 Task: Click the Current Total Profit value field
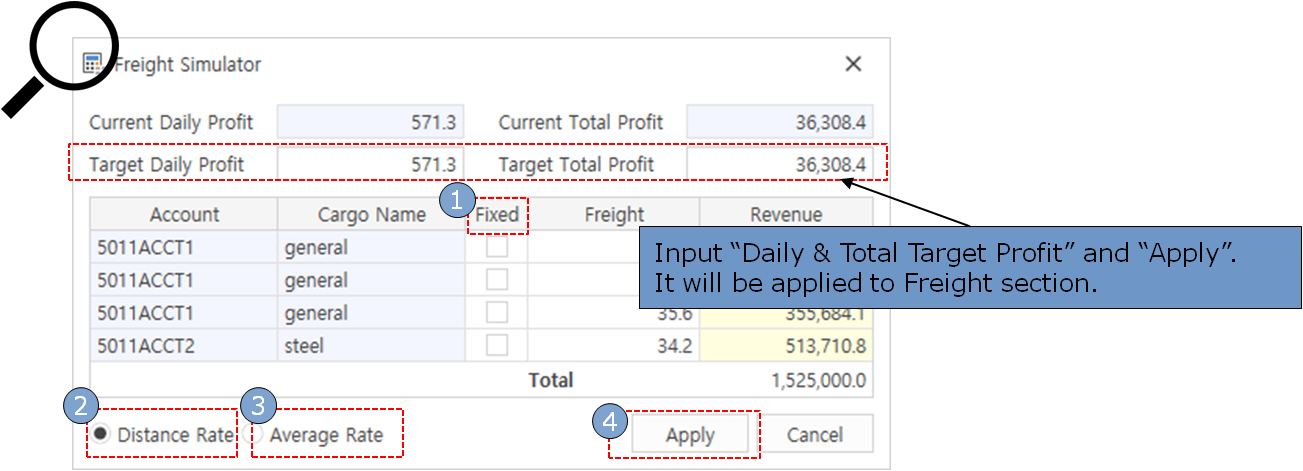(780, 123)
